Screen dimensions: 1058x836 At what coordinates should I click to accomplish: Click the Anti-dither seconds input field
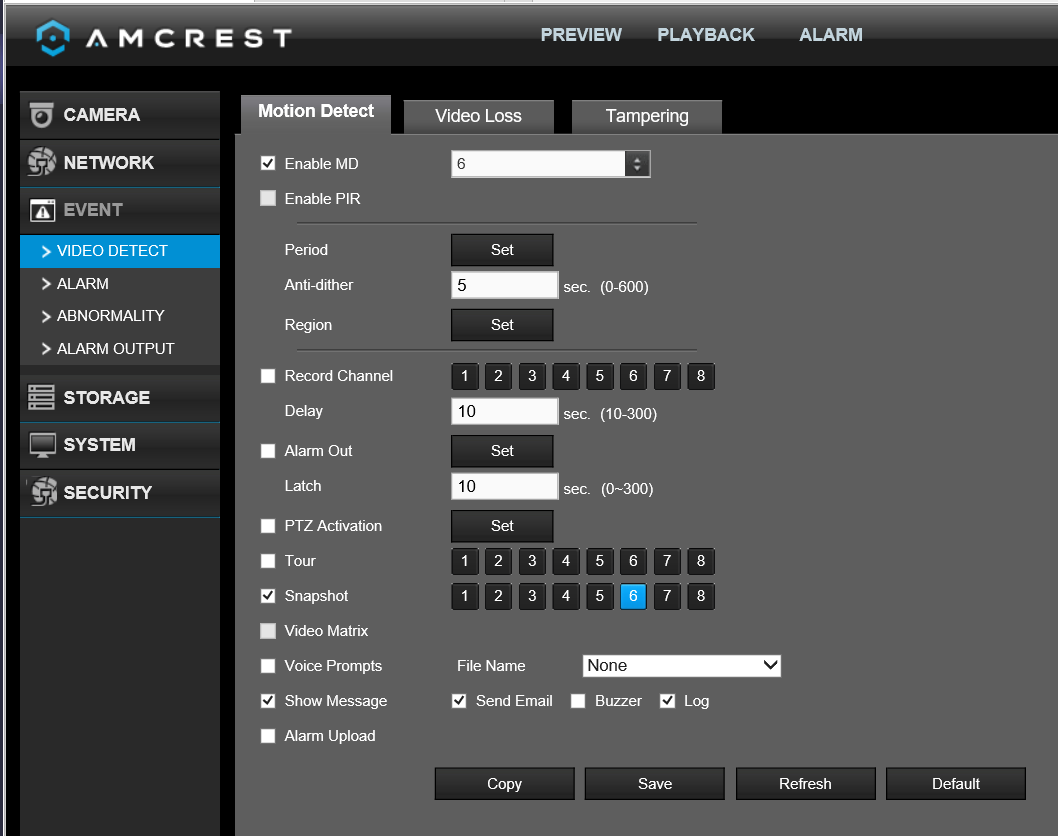point(504,285)
